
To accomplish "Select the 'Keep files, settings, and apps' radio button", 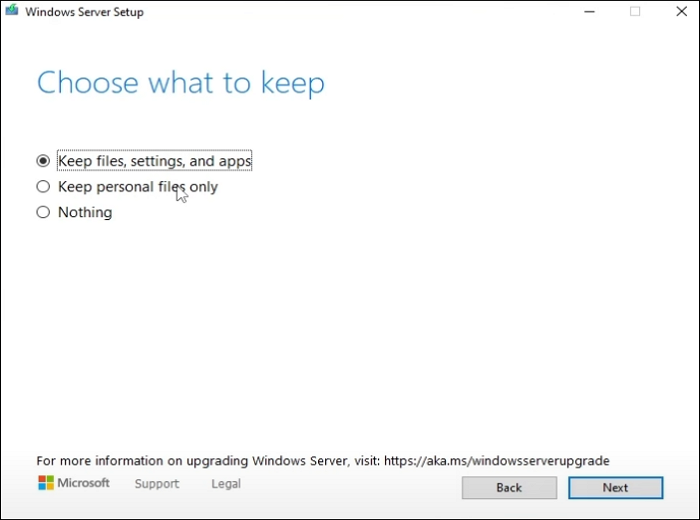I will coord(43,160).
